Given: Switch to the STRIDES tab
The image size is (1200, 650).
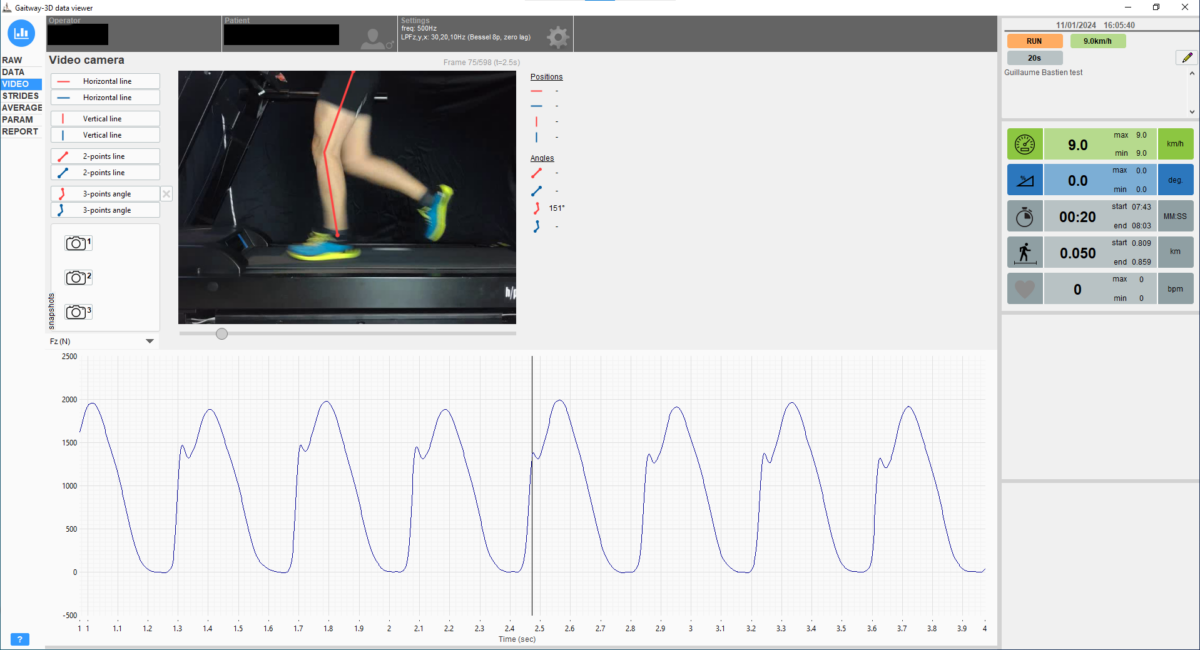Looking at the screenshot, I should click(21, 96).
